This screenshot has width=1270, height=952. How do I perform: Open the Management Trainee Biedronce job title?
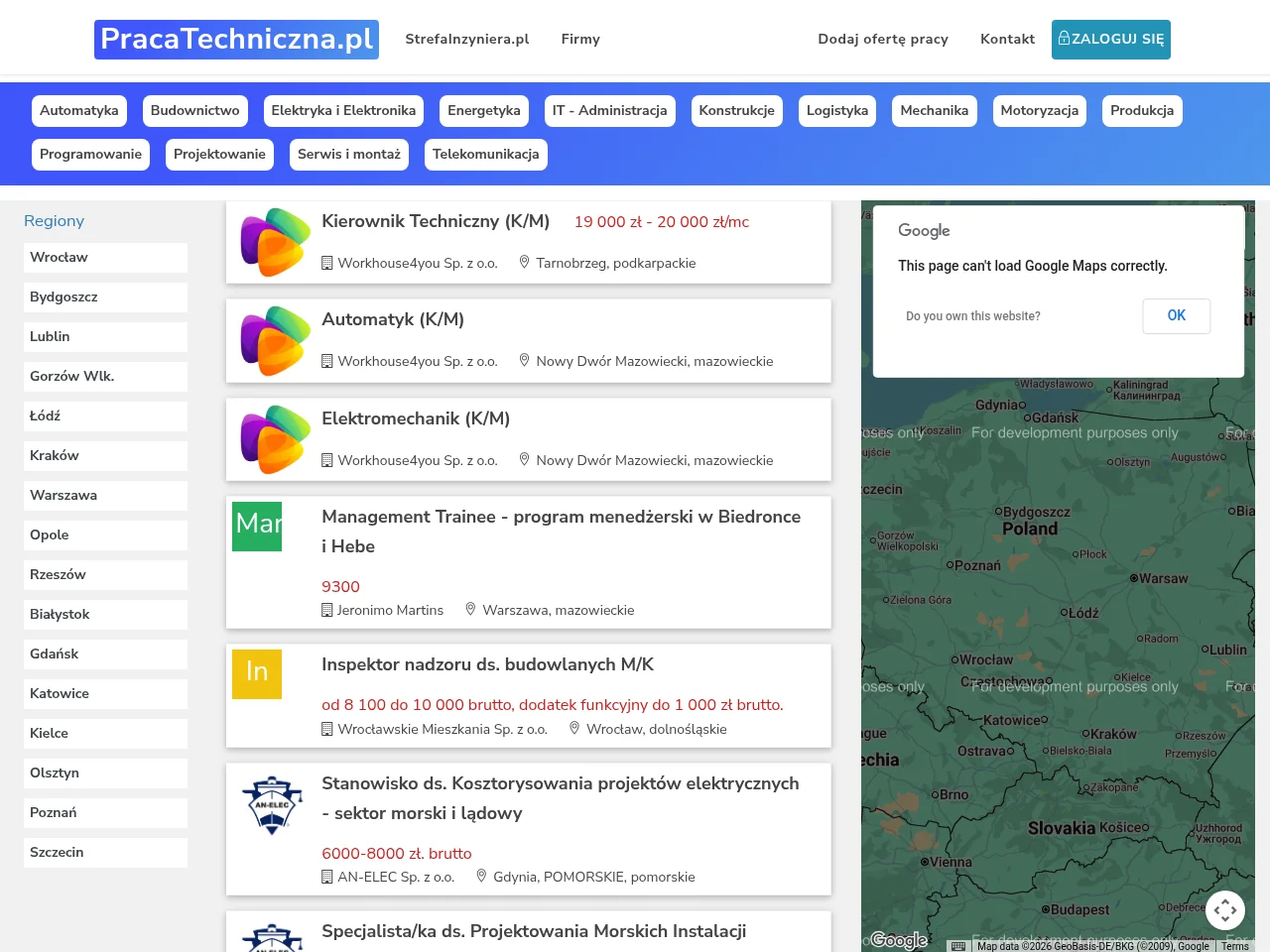click(562, 532)
